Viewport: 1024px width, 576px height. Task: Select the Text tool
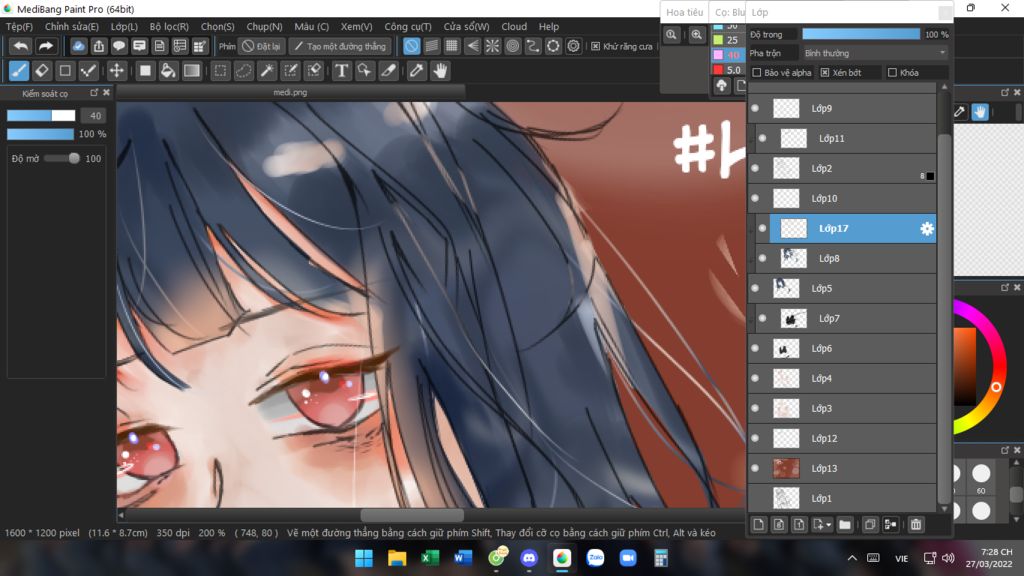point(341,71)
